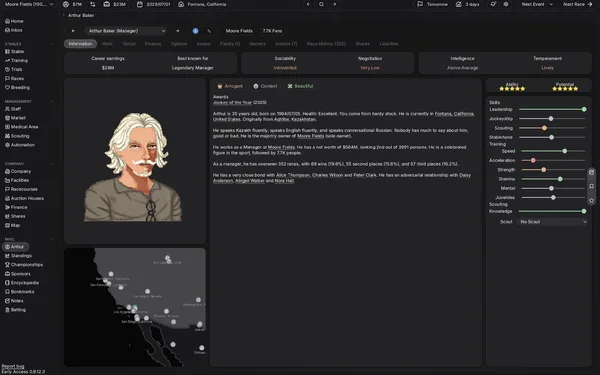Open Auction Houses in the sidebar
This screenshot has height=375, width=600.
point(24,198)
